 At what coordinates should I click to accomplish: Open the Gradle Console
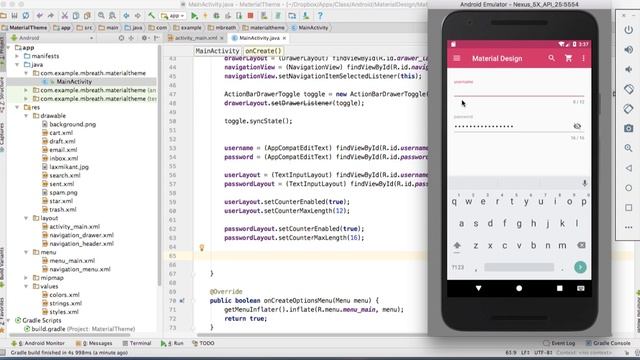tap(608, 343)
